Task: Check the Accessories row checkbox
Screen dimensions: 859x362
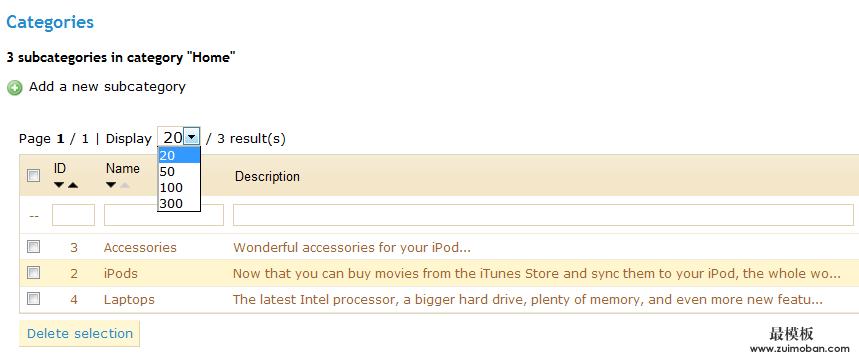Action: pos(34,247)
